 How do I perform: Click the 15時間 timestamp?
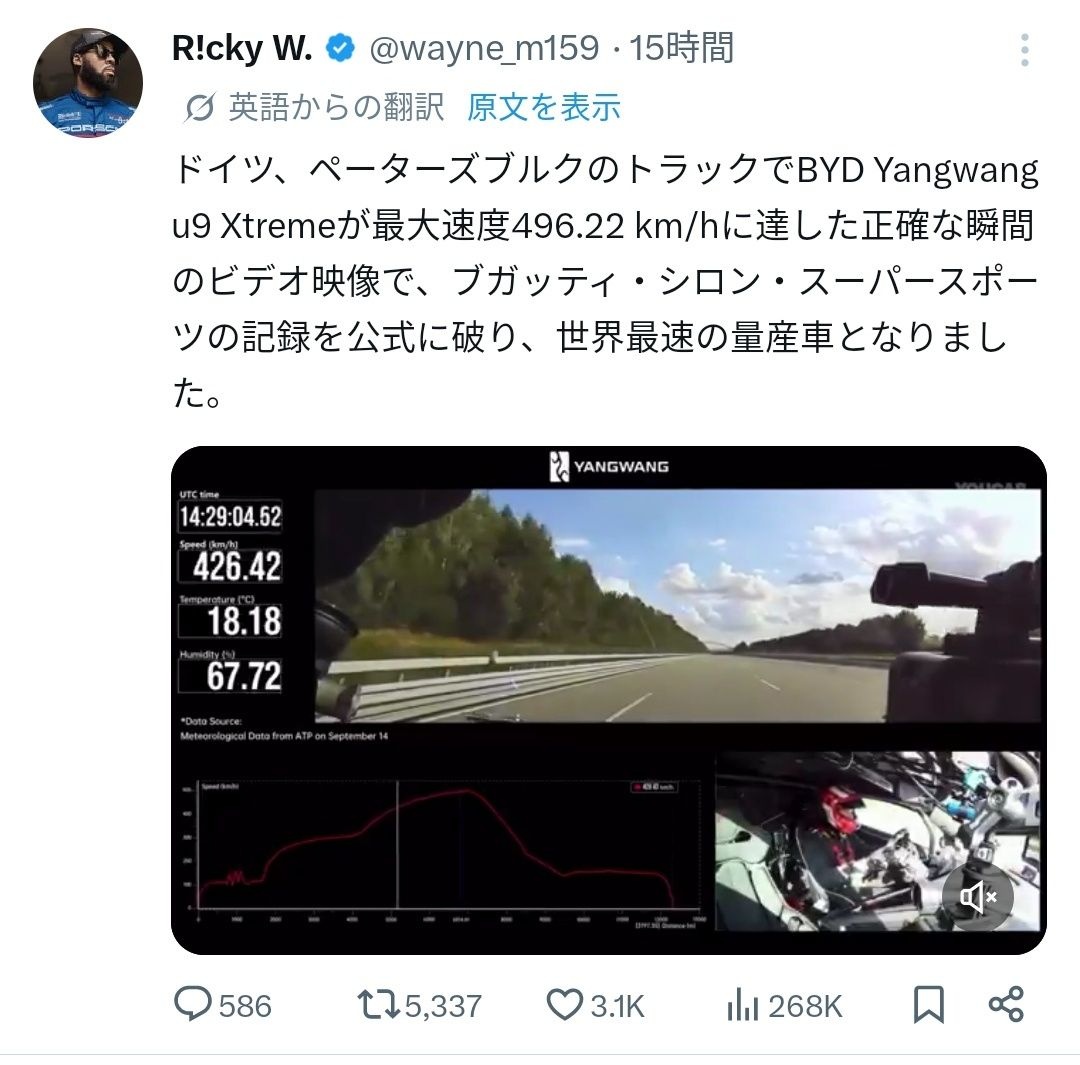point(681,48)
